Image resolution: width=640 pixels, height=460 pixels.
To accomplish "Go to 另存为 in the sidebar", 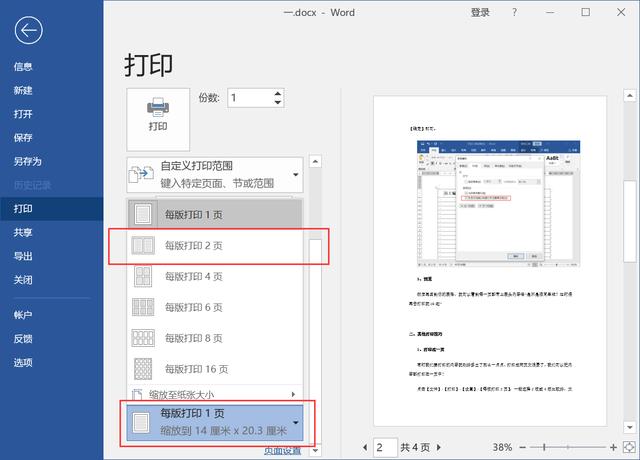I will pyautogui.click(x=28, y=161).
